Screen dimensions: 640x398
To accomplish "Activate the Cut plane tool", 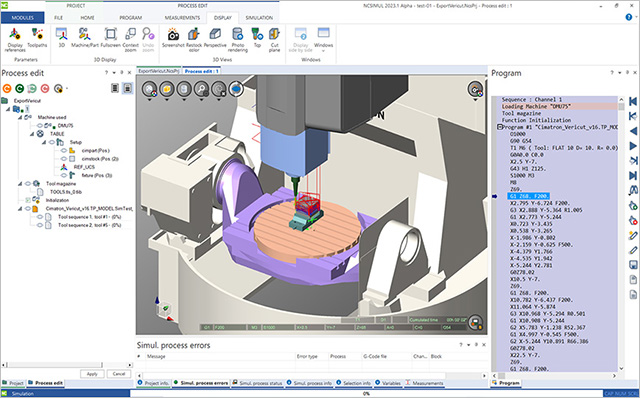I will (x=274, y=35).
